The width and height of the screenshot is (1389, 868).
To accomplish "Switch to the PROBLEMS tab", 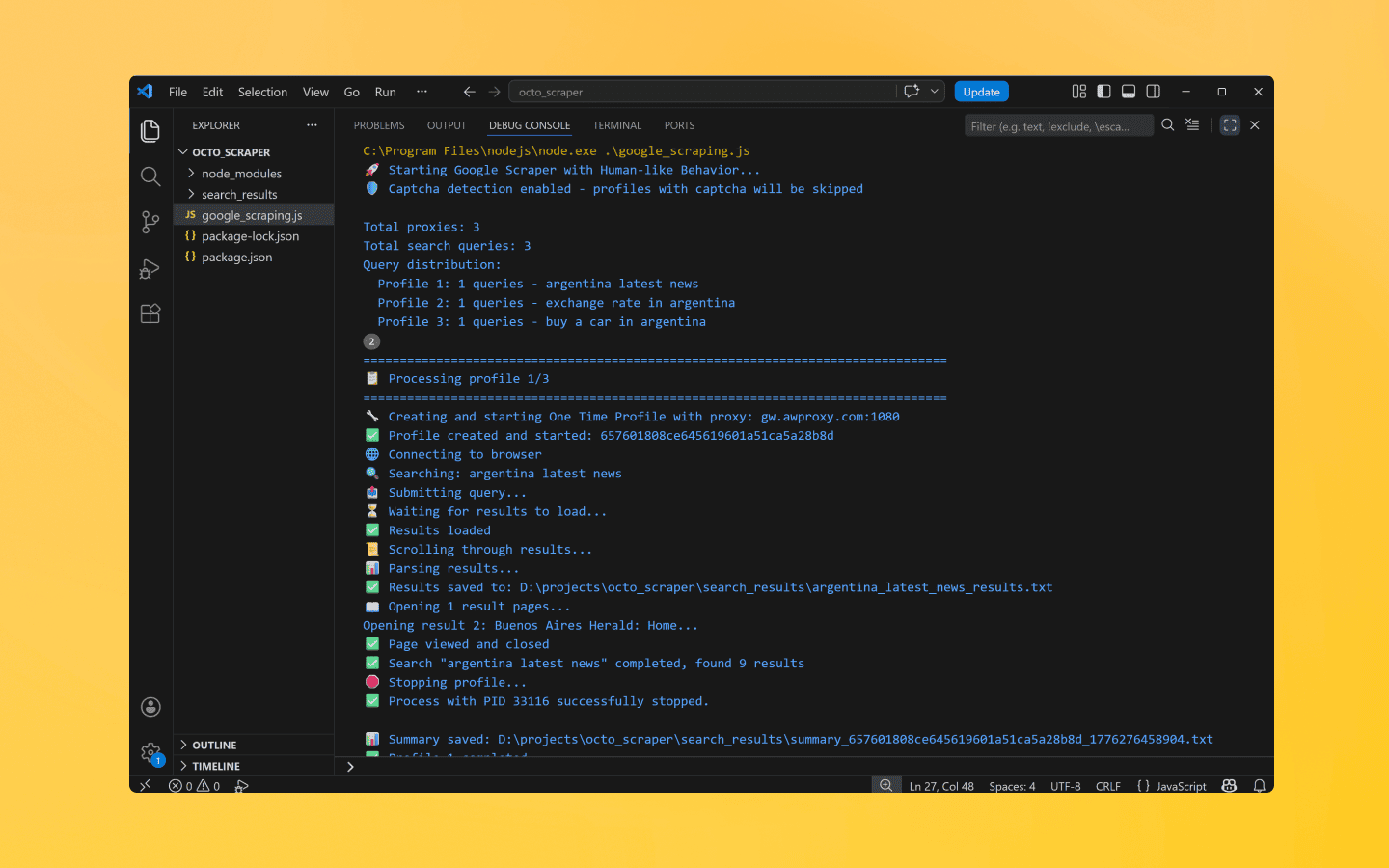I will click(379, 125).
